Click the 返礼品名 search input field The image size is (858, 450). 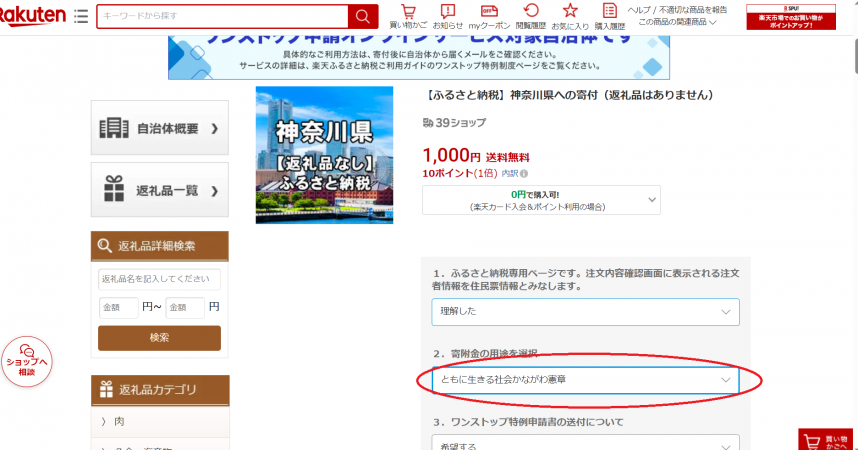point(159,279)
